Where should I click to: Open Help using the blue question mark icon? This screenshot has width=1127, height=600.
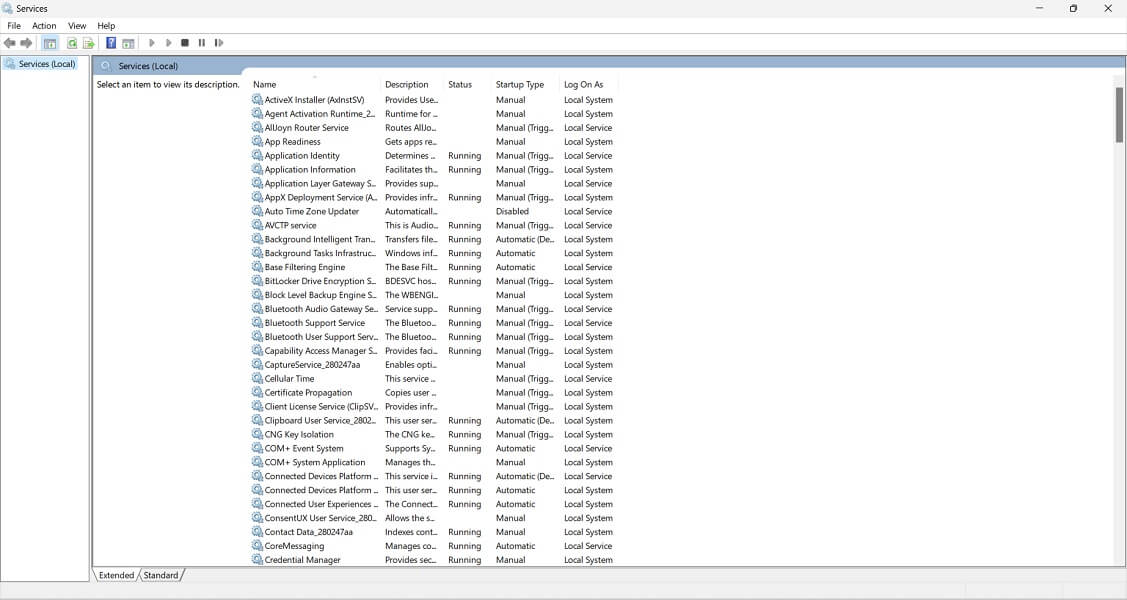point(111,43)
